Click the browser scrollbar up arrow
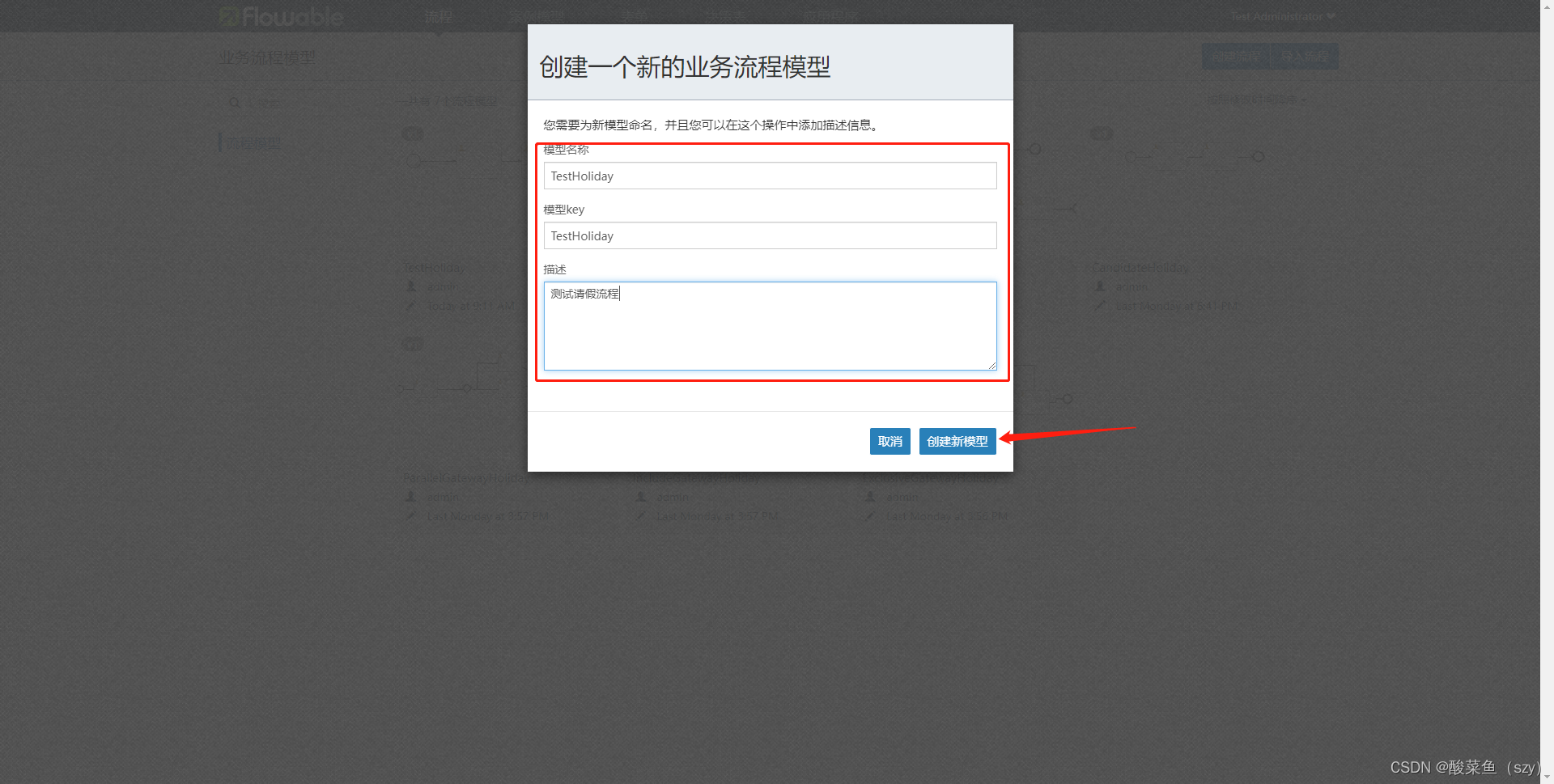The height and width of the screenshot is (784, 1554). coord(1547,6)
